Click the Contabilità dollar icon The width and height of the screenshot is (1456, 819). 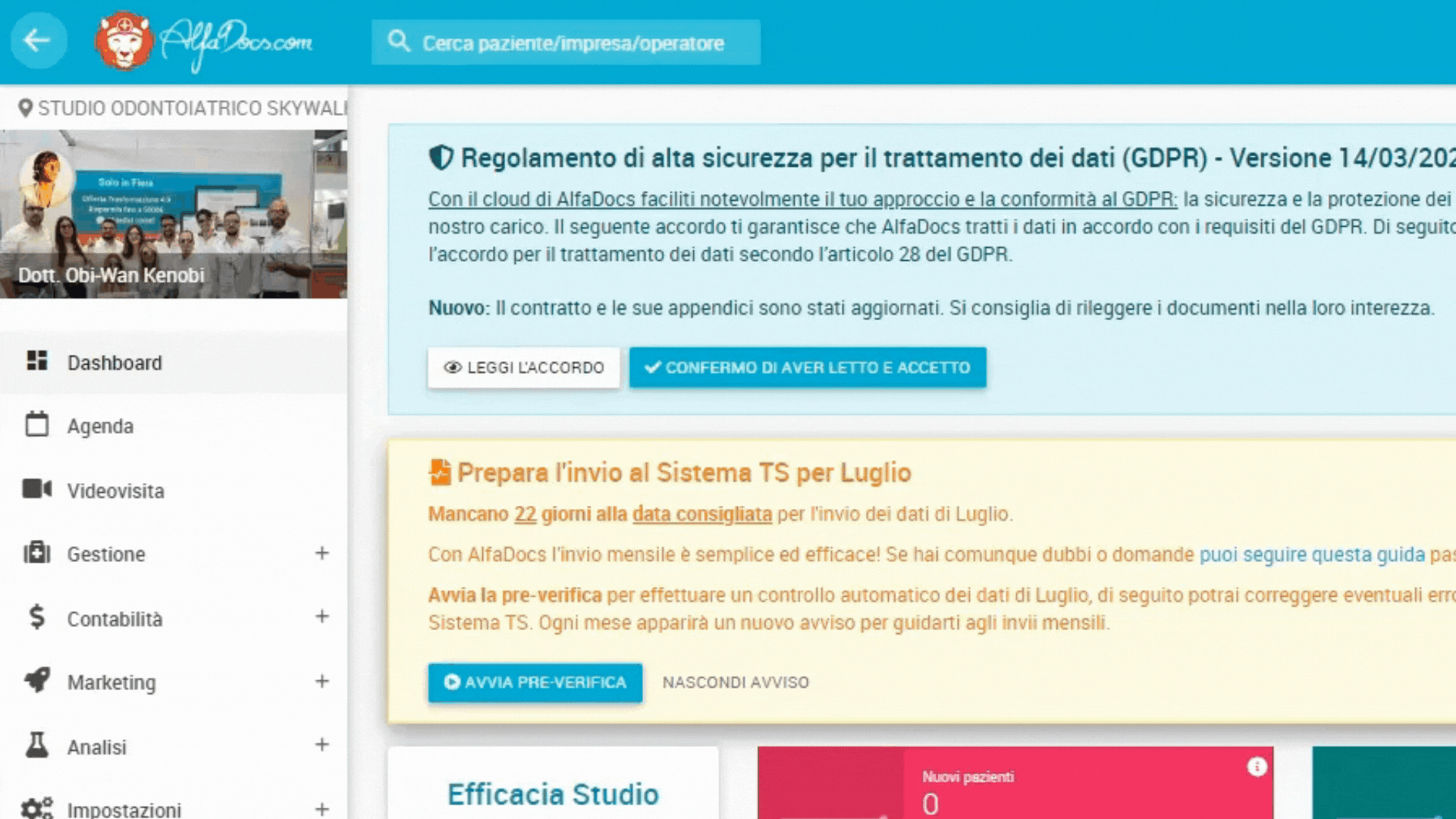coord(36,617)
